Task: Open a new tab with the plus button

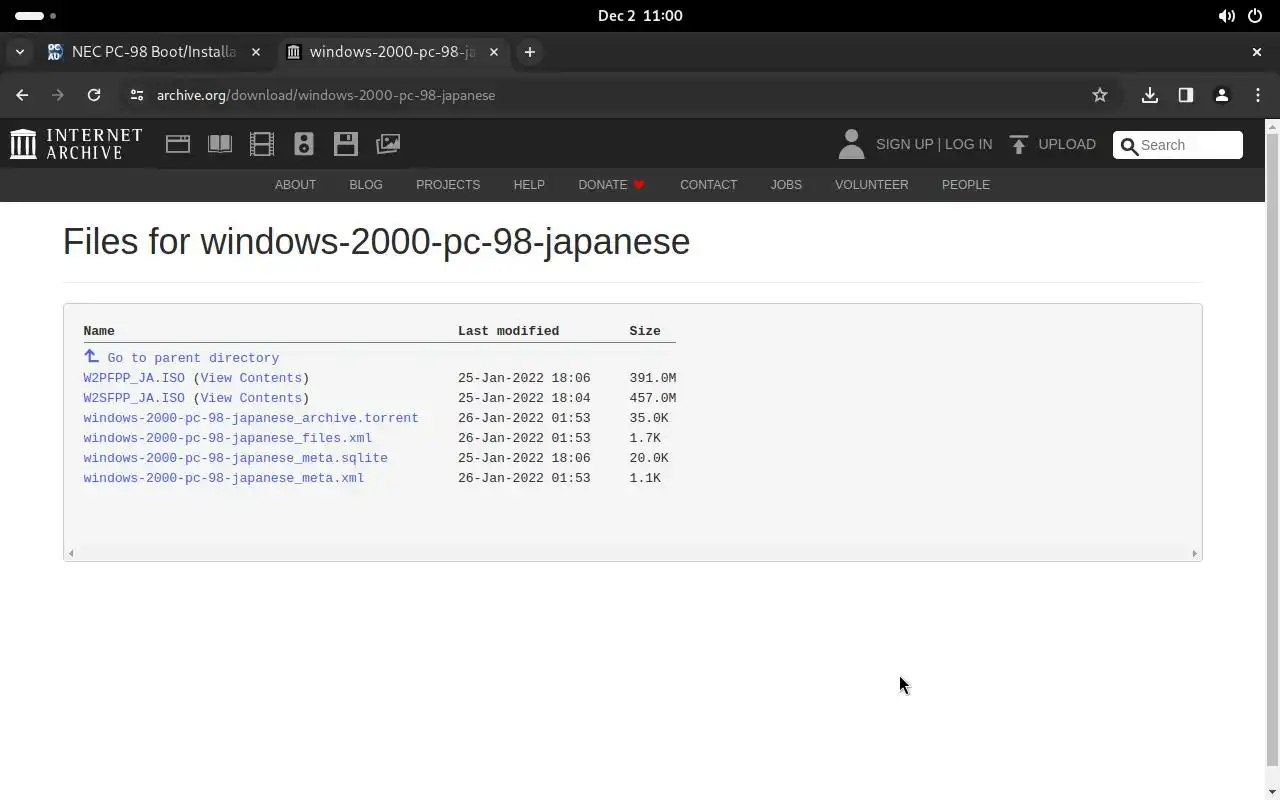Action: click(530, 52)
